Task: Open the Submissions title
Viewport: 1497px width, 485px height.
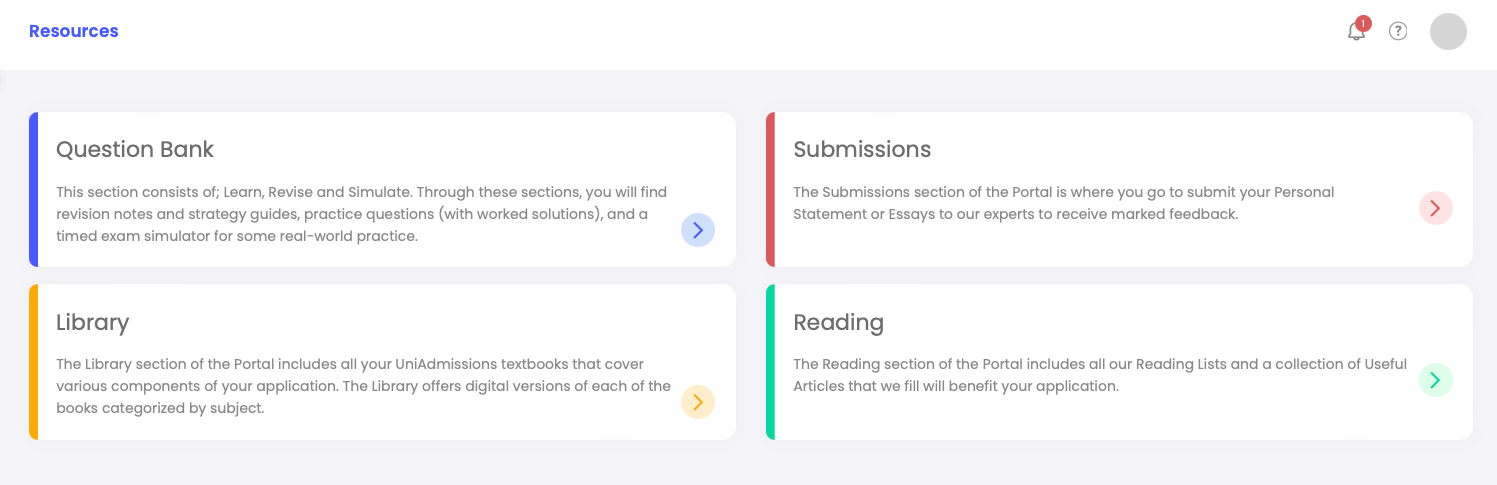Action: [x=862, y=150]
